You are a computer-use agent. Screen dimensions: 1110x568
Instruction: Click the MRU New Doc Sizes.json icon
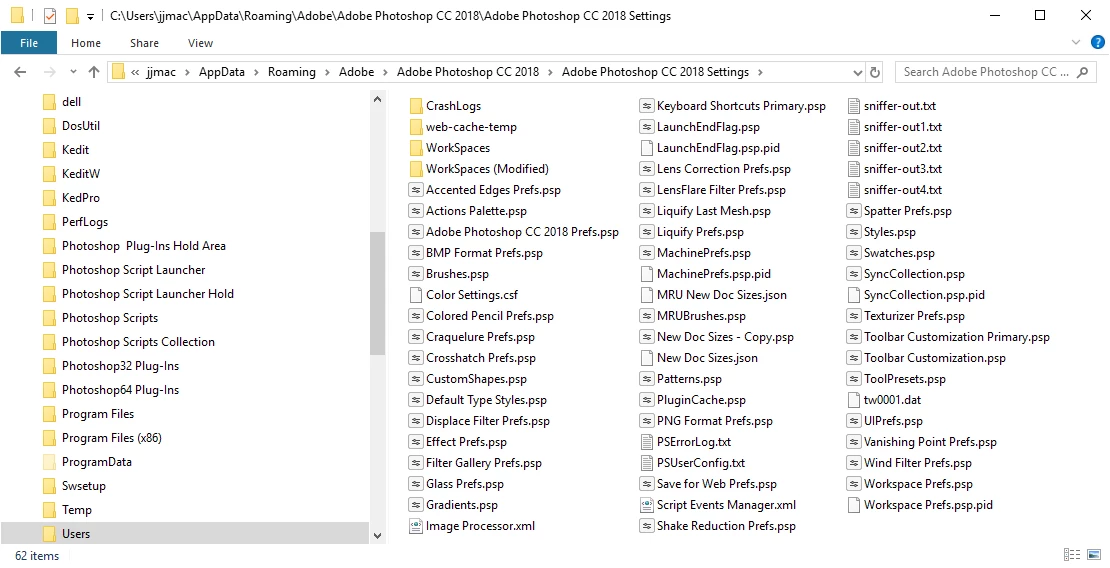tap(646, 295)
